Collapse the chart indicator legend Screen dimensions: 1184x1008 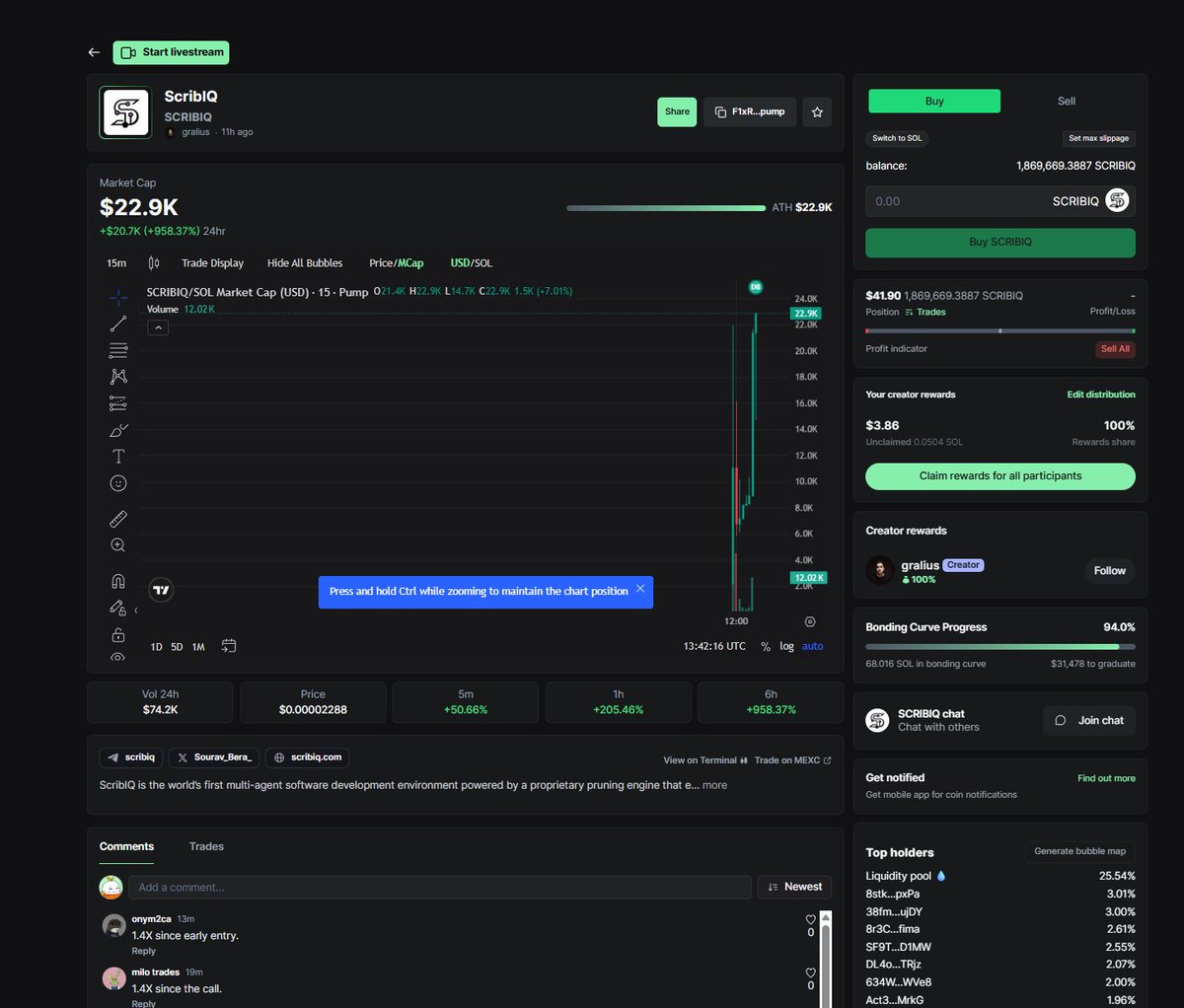158,327
